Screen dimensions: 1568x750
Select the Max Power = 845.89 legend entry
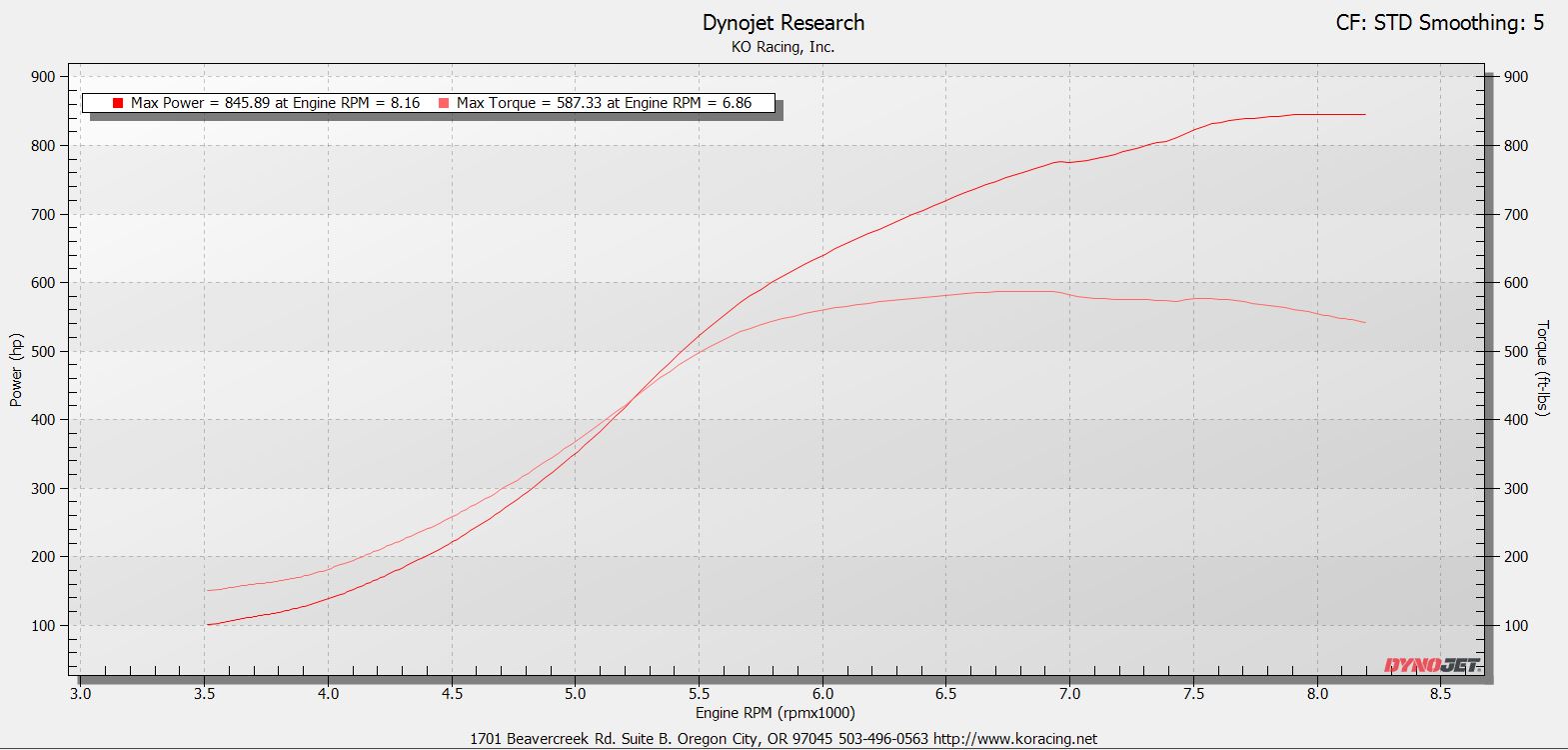pos(275,103)
